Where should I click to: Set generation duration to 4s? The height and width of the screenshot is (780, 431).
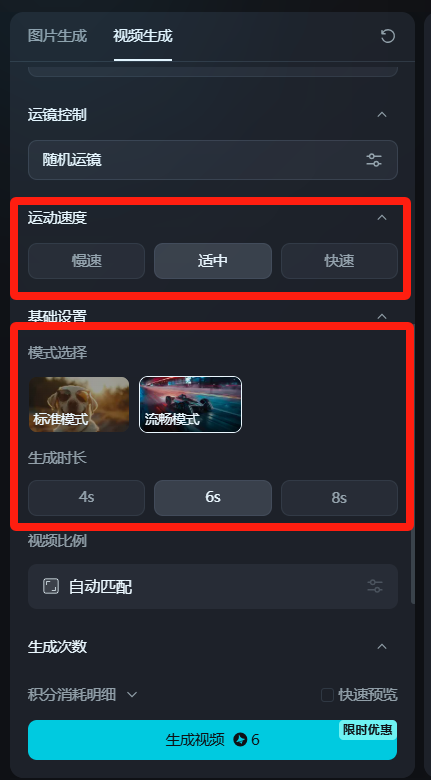[x=87, y=497]
